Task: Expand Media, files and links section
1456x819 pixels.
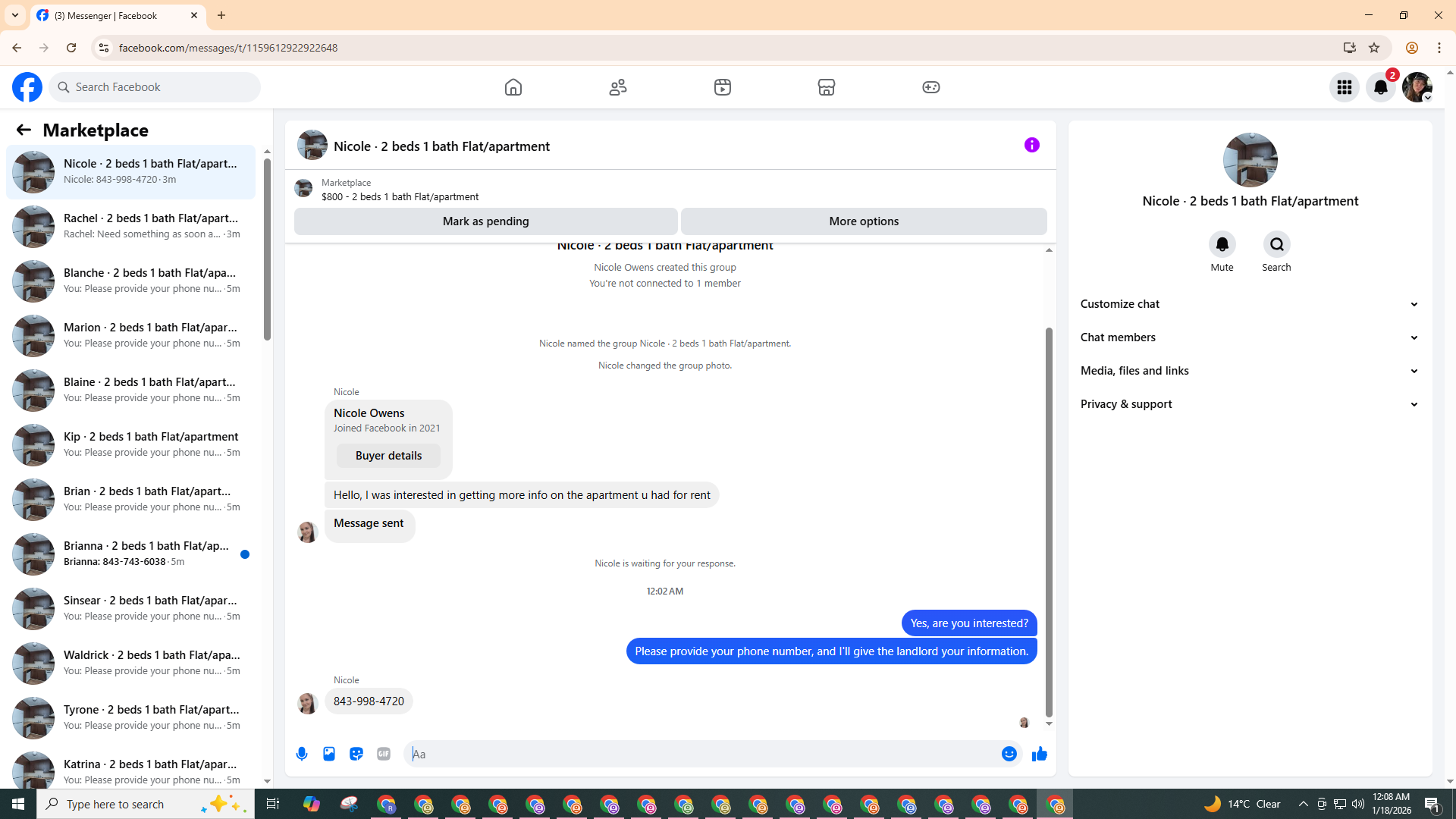Action: coord(1250,371)
